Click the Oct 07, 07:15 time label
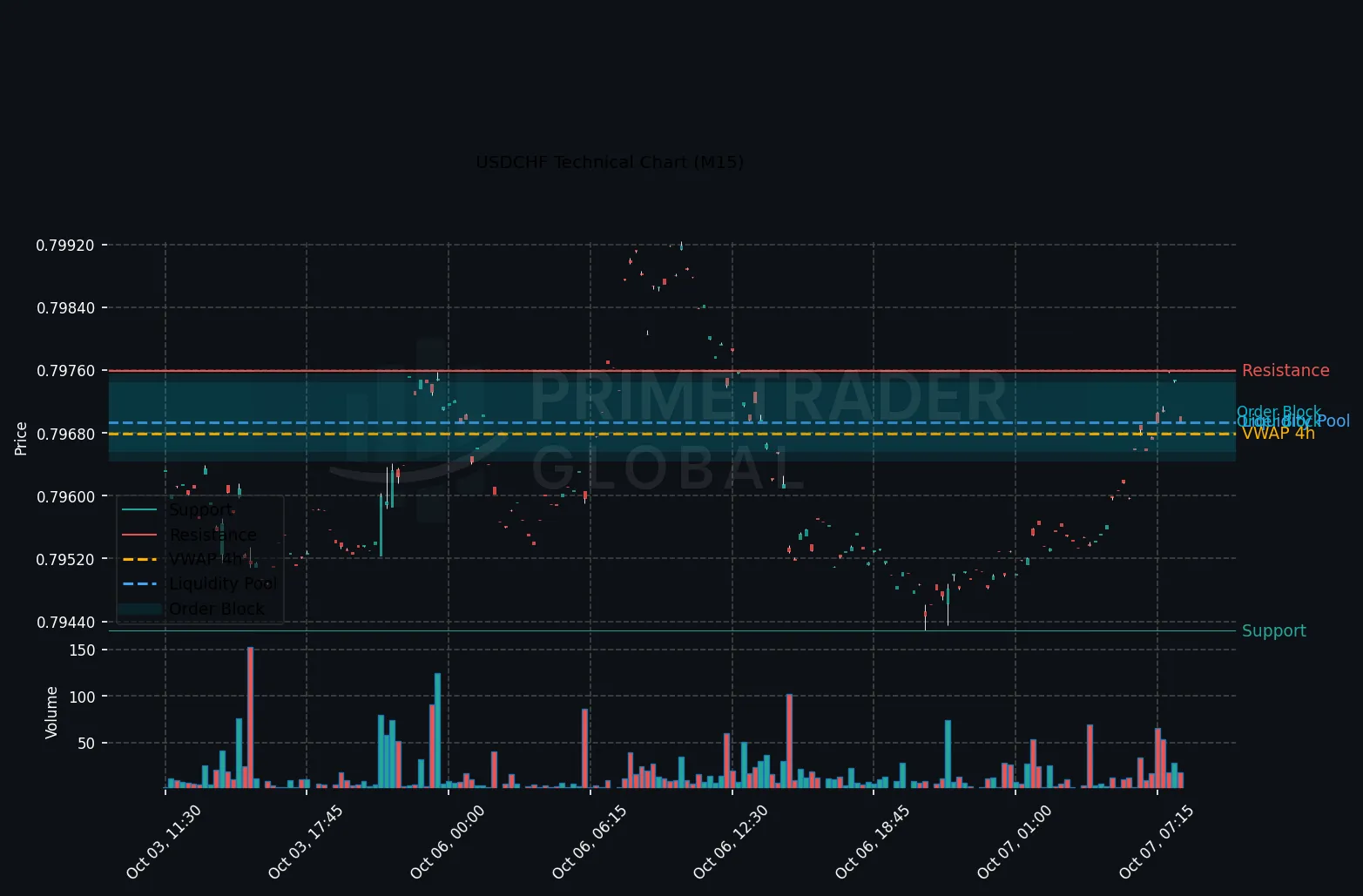1363x896 pixels. pyautogui.click(x=1156, y=841)
